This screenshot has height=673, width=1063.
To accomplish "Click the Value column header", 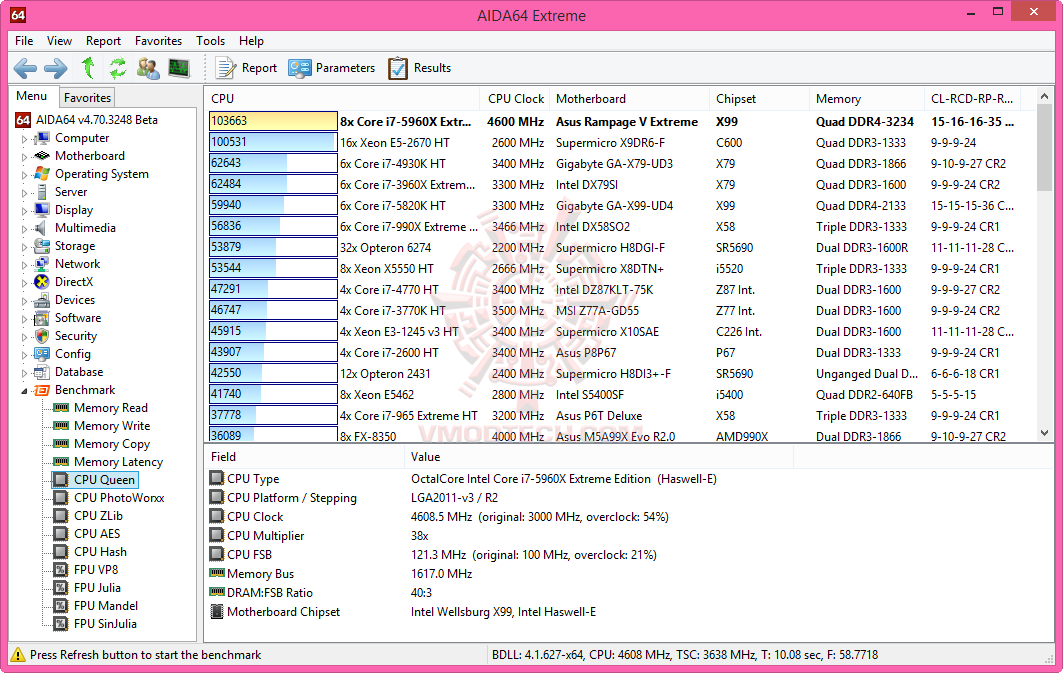I will click(x=599, y=457).
